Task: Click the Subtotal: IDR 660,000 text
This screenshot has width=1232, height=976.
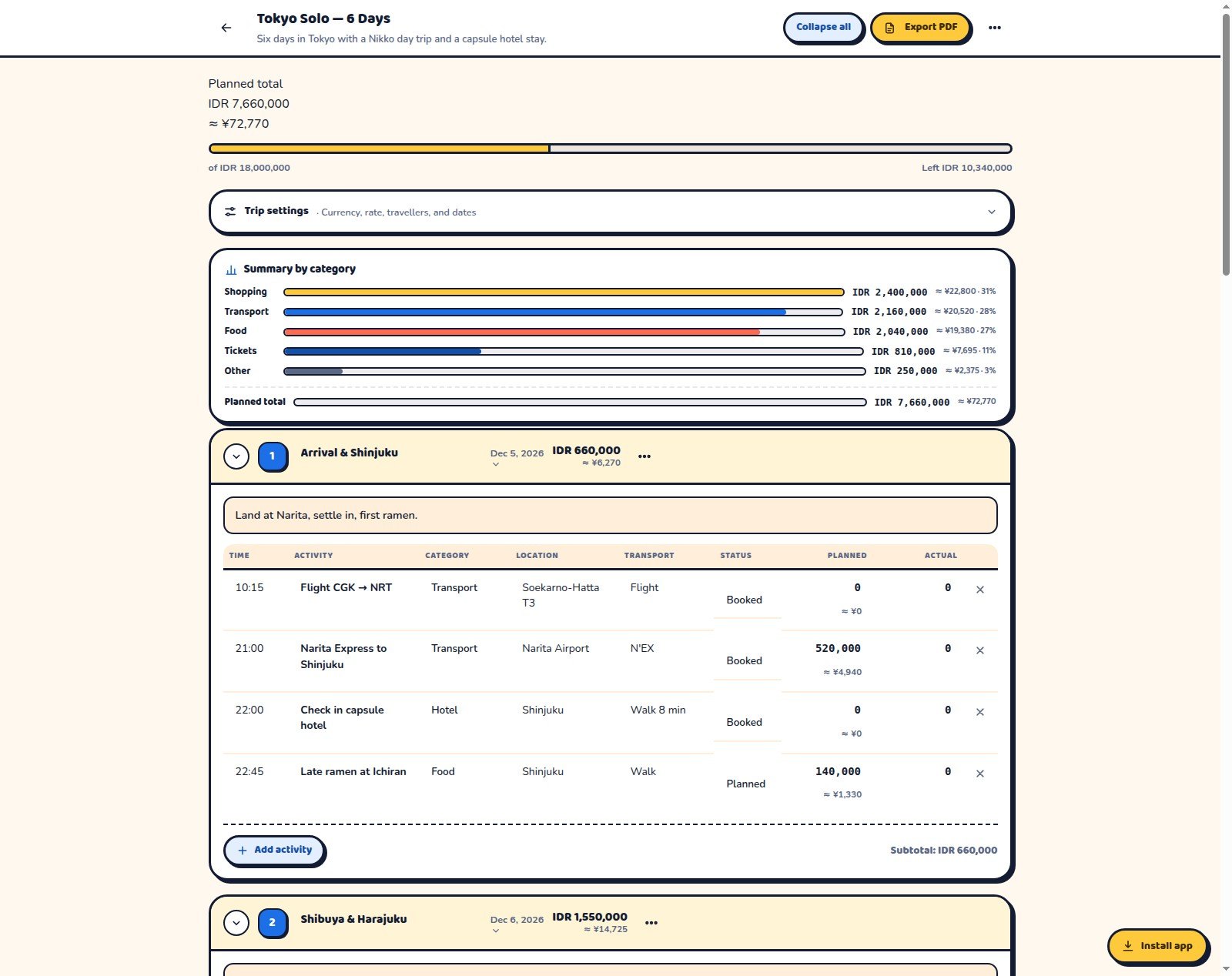Action: click(x=943, y=851)
